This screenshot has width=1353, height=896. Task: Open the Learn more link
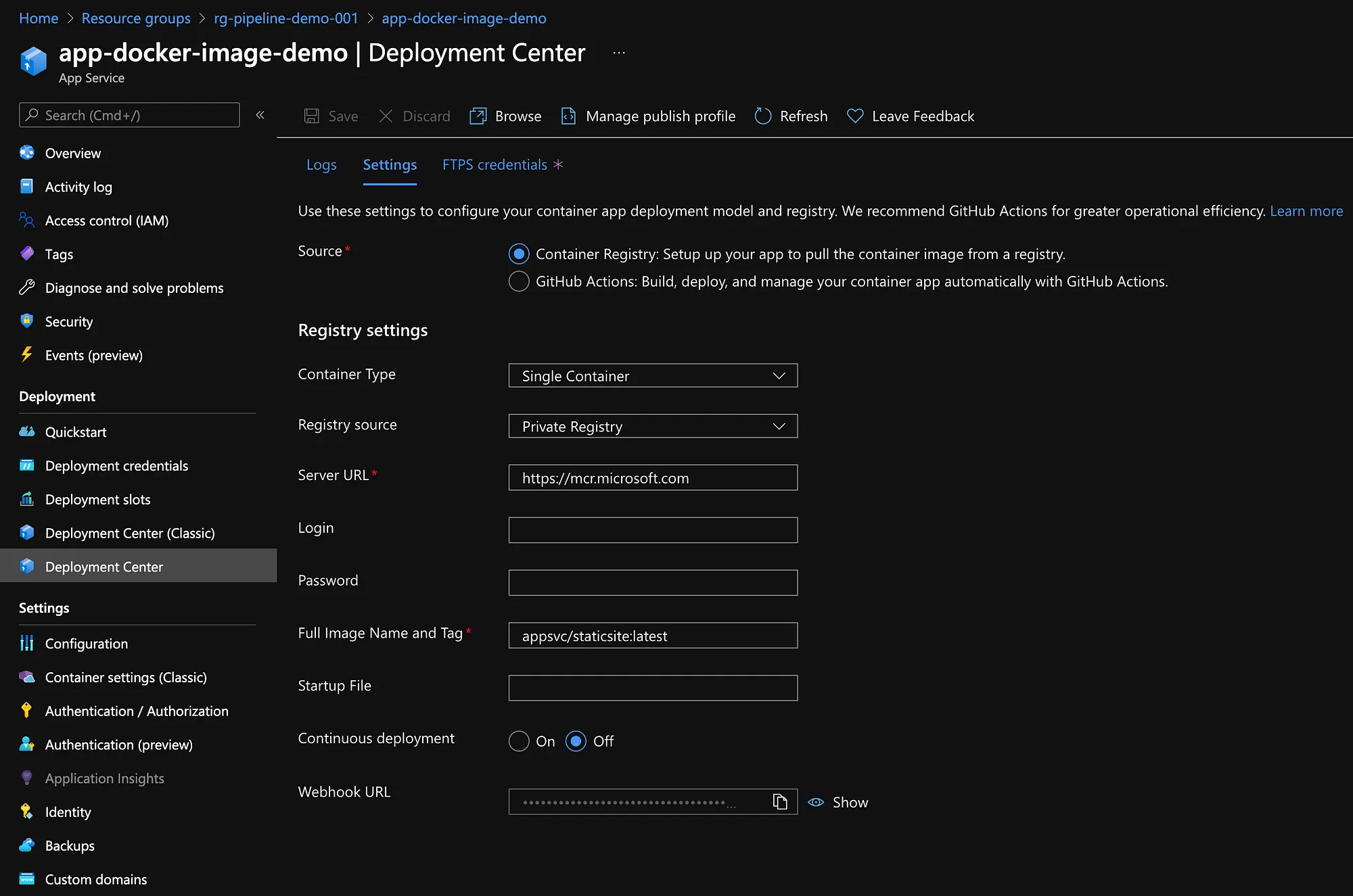coord(1306,211)
